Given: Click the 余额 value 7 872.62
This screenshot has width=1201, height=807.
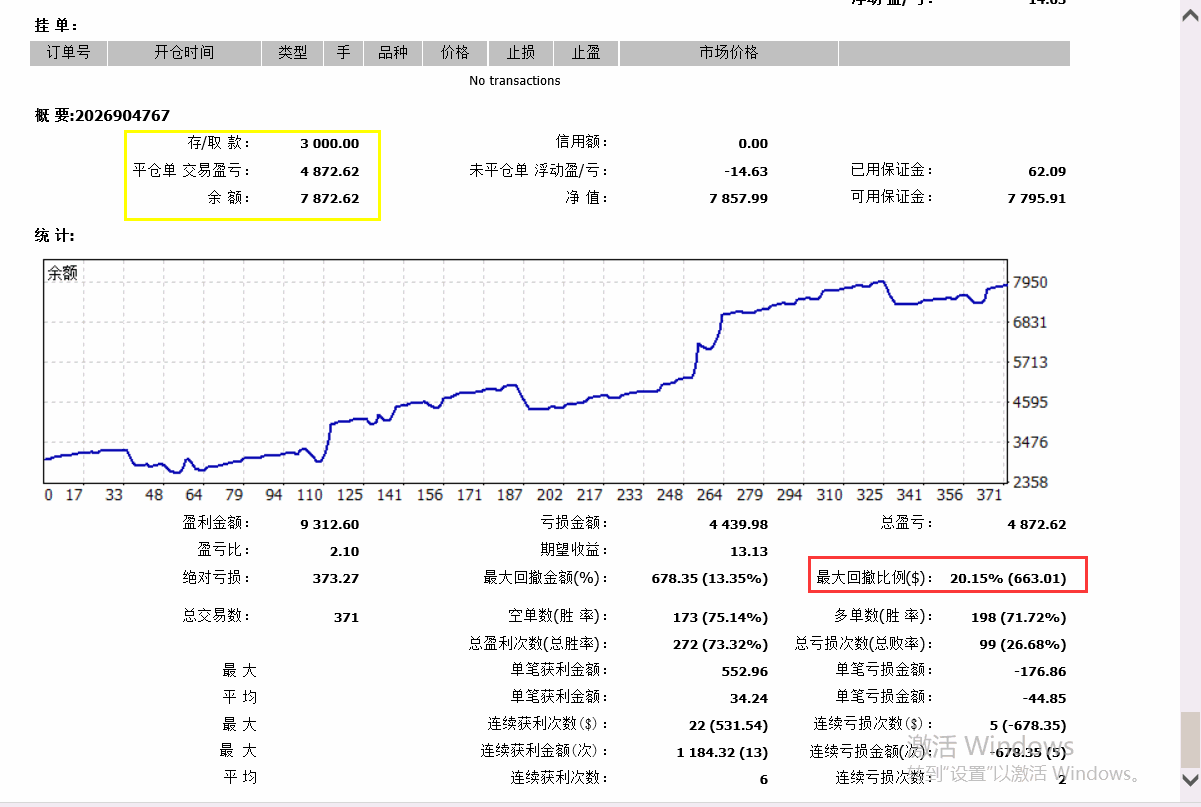Looking at the screenshot, I should pyautogui.click(x=329, y=198).
